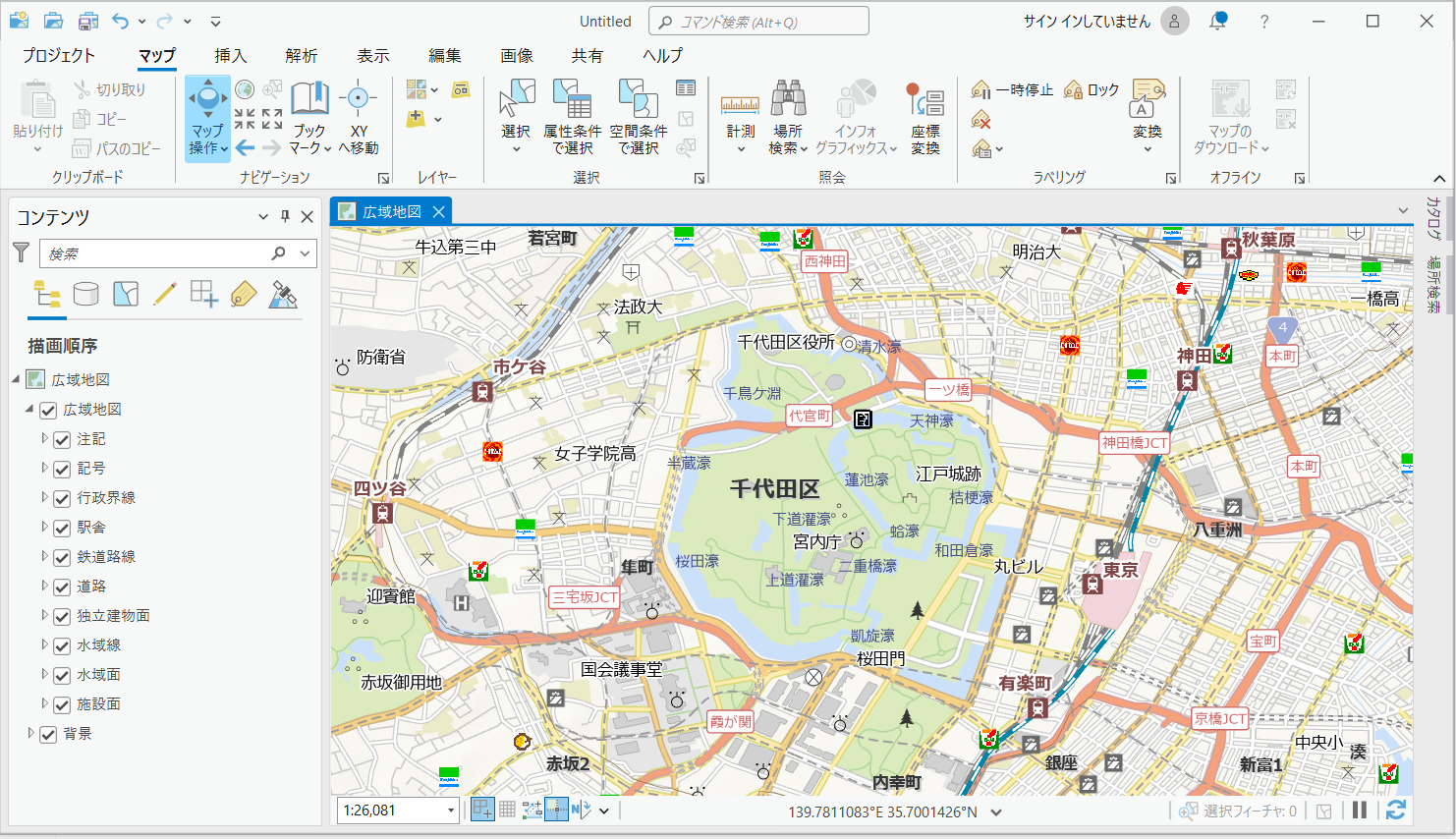
Task: Toggle visibility of 道路 layer
Action: tap(62, 587)
